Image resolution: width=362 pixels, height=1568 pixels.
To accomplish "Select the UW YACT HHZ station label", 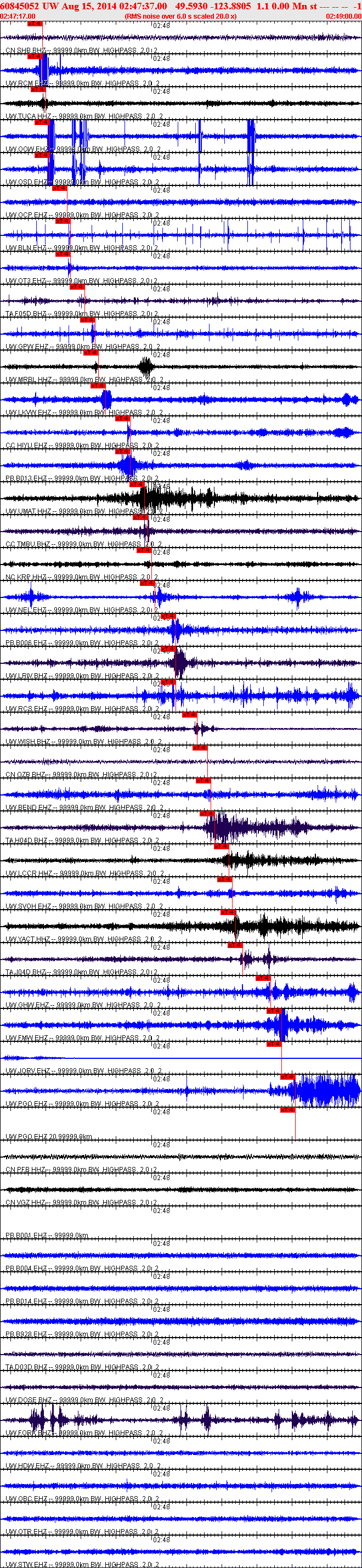I will (x=83, y=938).
